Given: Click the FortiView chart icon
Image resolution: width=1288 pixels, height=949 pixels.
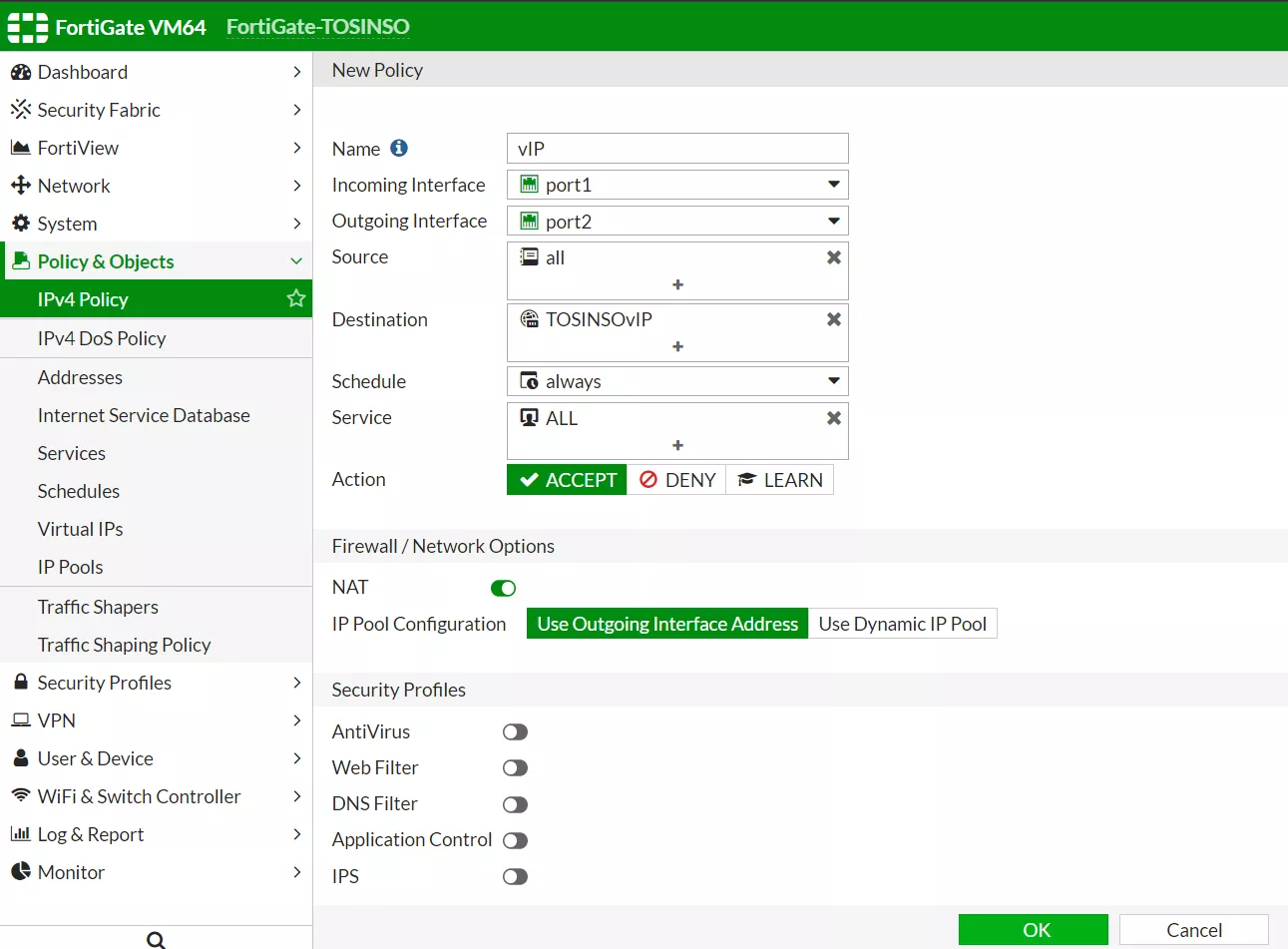Looking at the screenshot, I should pyautogui.click(x=20, y=148).
